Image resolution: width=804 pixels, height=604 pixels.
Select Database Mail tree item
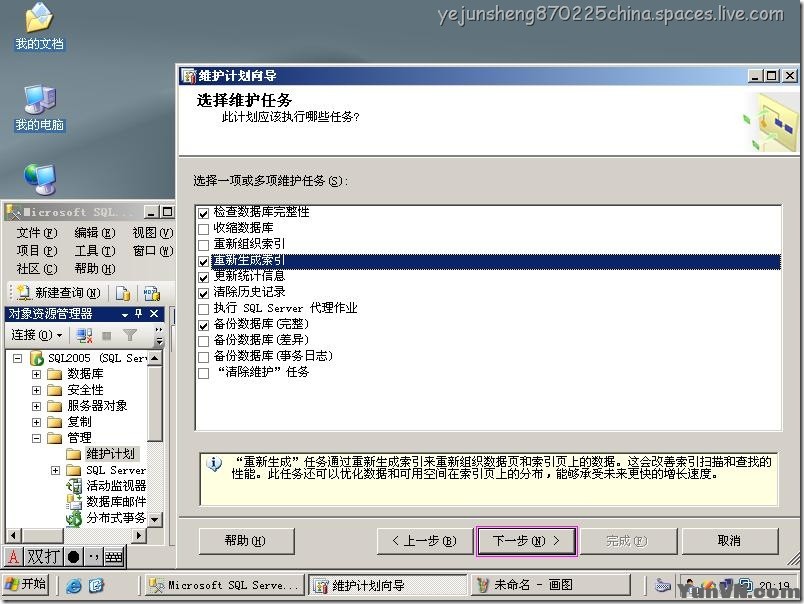point(106,501)
